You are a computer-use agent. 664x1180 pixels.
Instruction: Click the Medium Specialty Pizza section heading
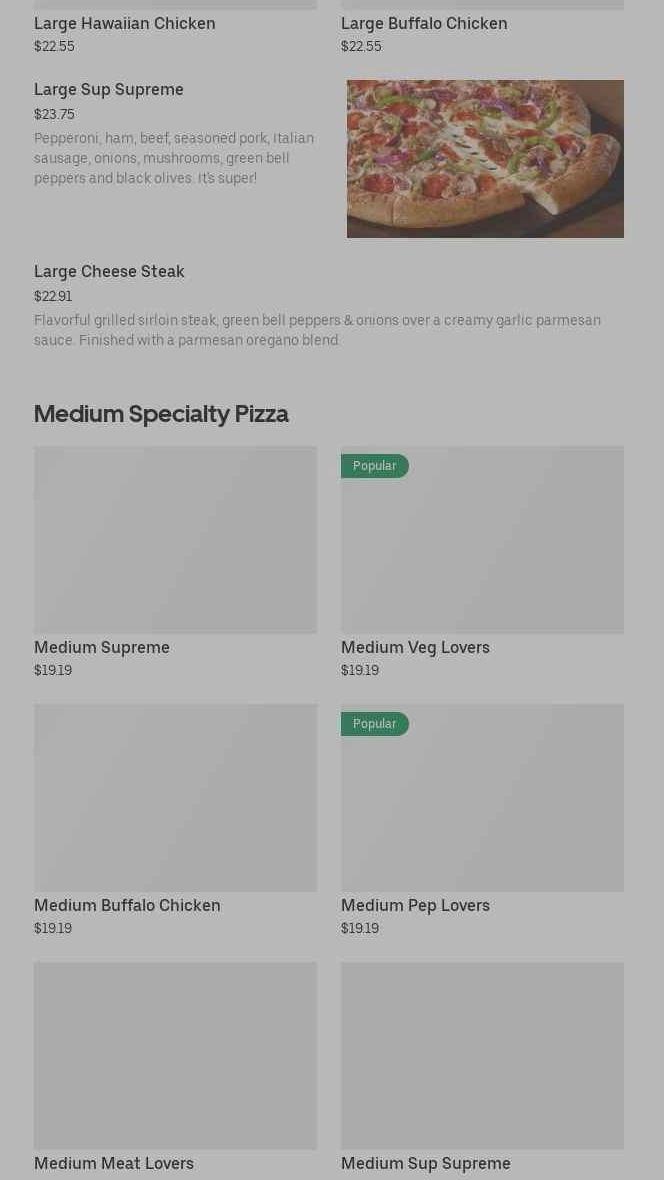tap(161, 414)
